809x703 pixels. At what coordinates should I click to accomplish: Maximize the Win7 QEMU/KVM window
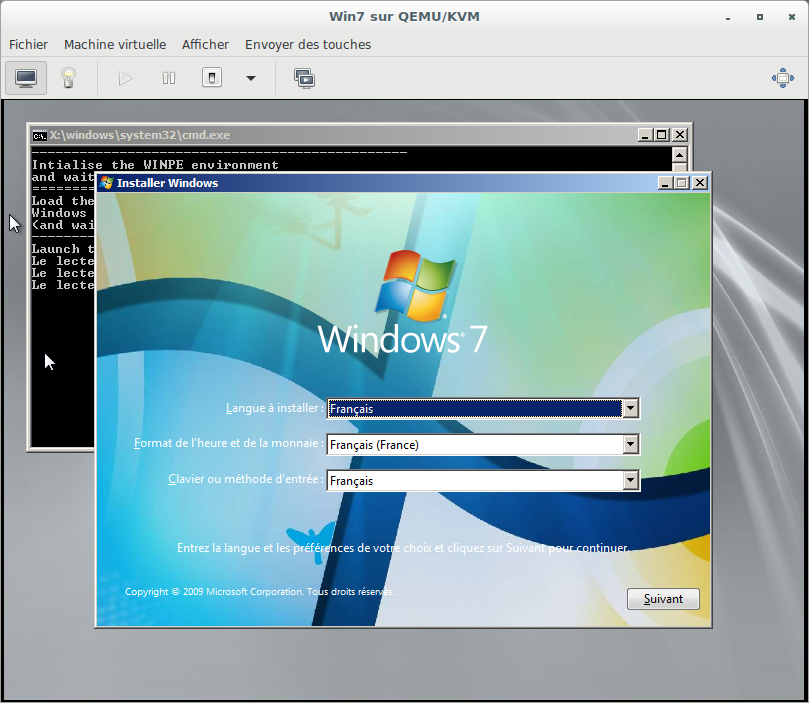point(759,17)
